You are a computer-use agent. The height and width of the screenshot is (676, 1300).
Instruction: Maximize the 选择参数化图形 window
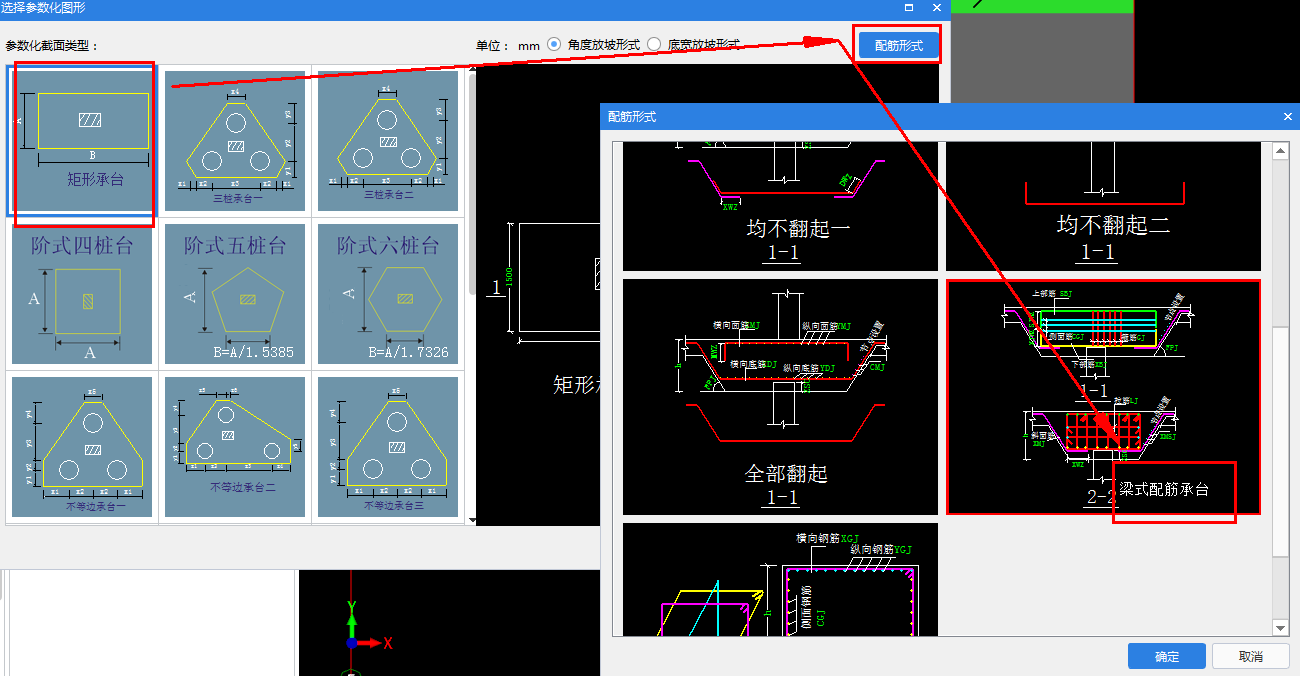click(x=910, y=7)
